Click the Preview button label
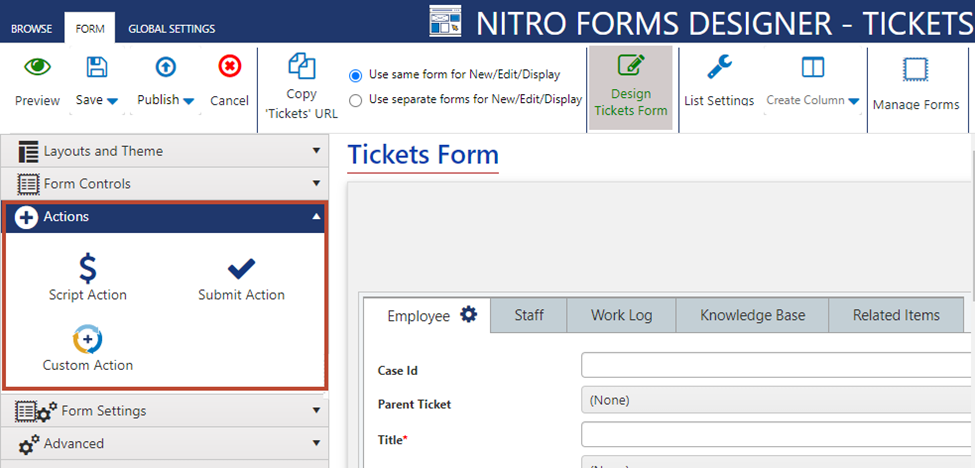Image resolution: width=975 pixels, height=468 pixels. (37, 101)
